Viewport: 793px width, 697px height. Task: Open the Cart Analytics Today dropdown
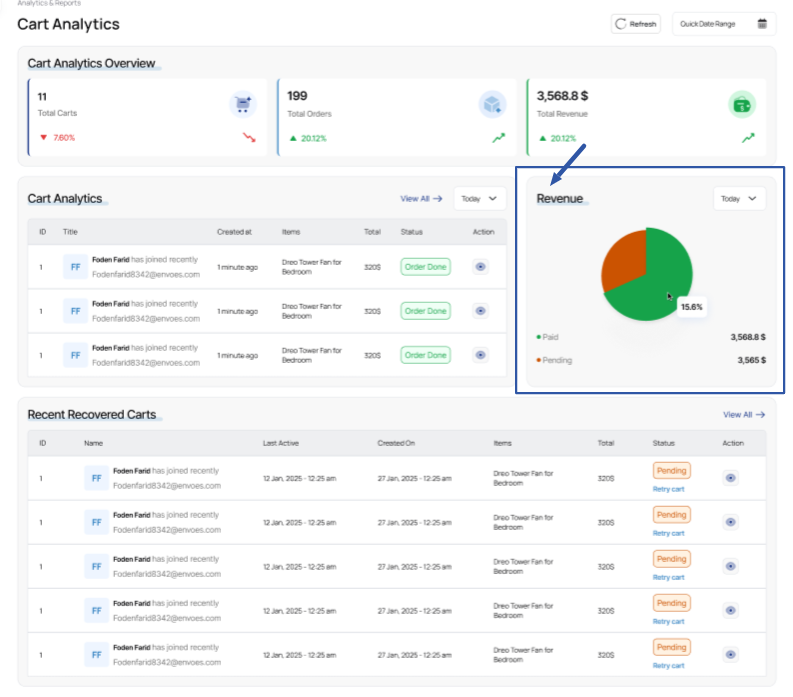tap(479, 199)
